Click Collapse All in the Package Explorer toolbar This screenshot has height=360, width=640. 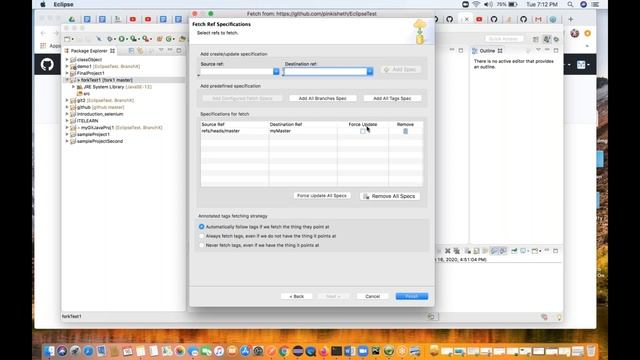pos(131,51)
